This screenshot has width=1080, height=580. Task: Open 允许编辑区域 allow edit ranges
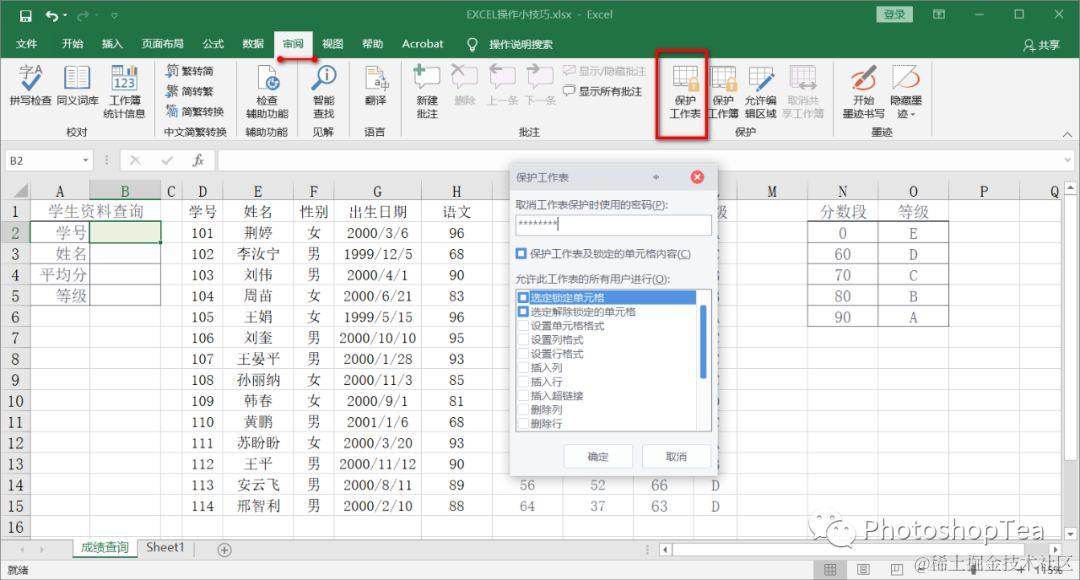click(x=760, y=92)
